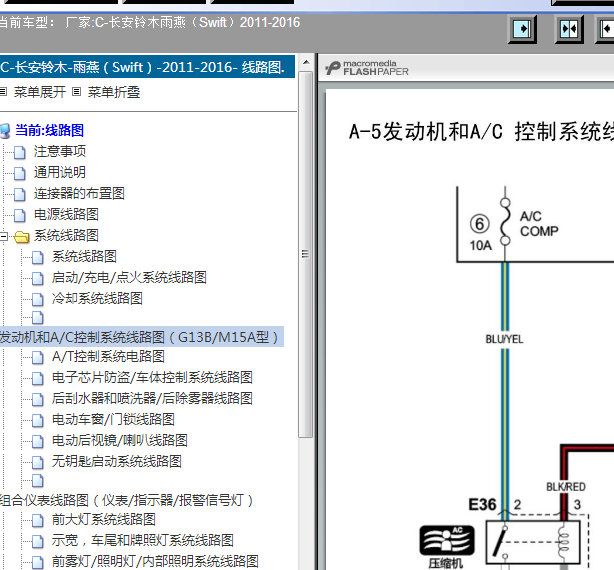614x570 pixels.
Task: Open 启动/充电/点火系统线路图
Action: [129, 278]
